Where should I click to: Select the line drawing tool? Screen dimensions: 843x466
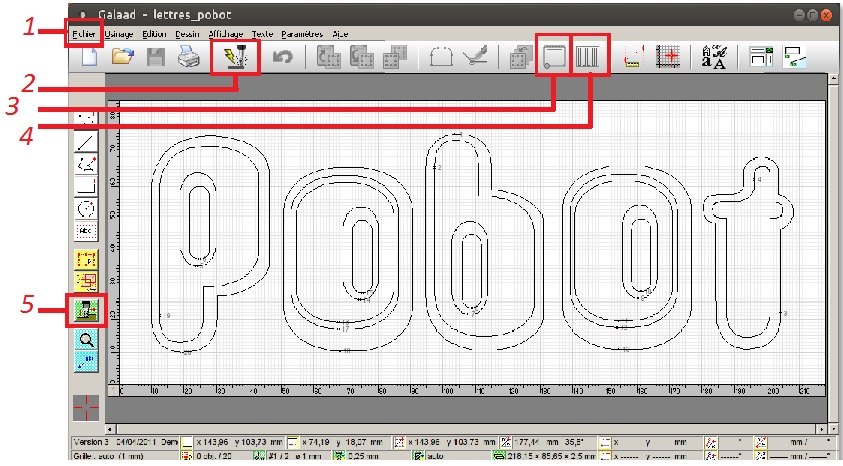coord(86,141)
